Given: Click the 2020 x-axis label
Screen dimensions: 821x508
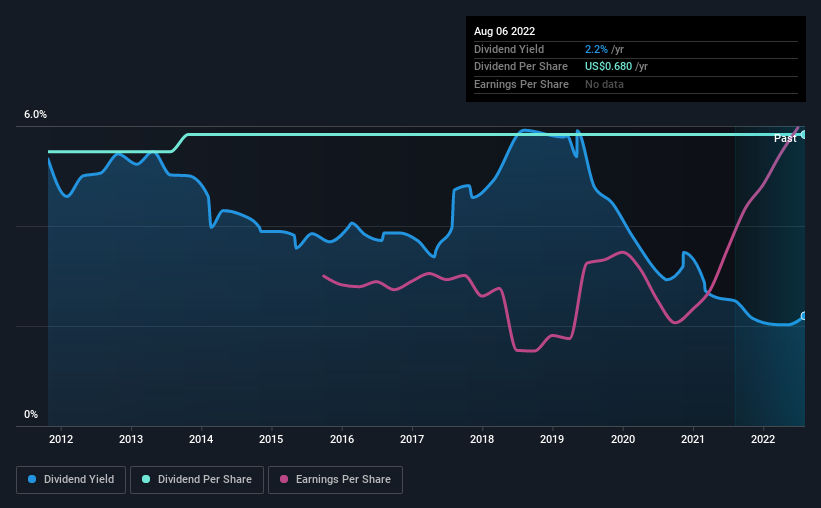Looking at the screenshot, I should pos(623,439).
